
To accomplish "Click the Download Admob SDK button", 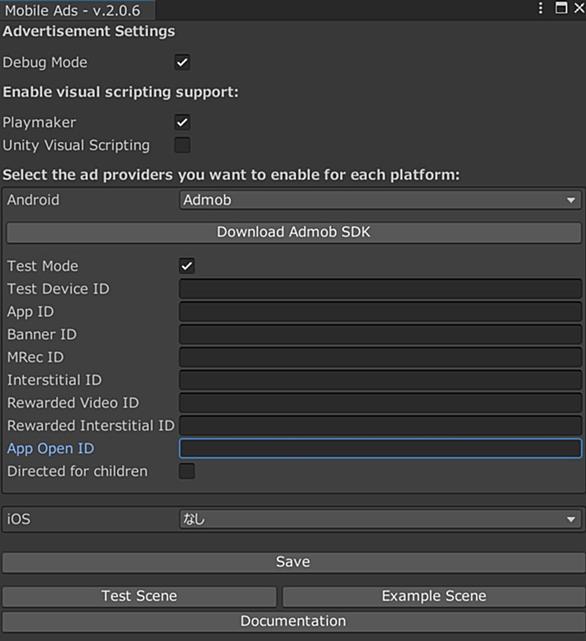I will pos(293,232).
